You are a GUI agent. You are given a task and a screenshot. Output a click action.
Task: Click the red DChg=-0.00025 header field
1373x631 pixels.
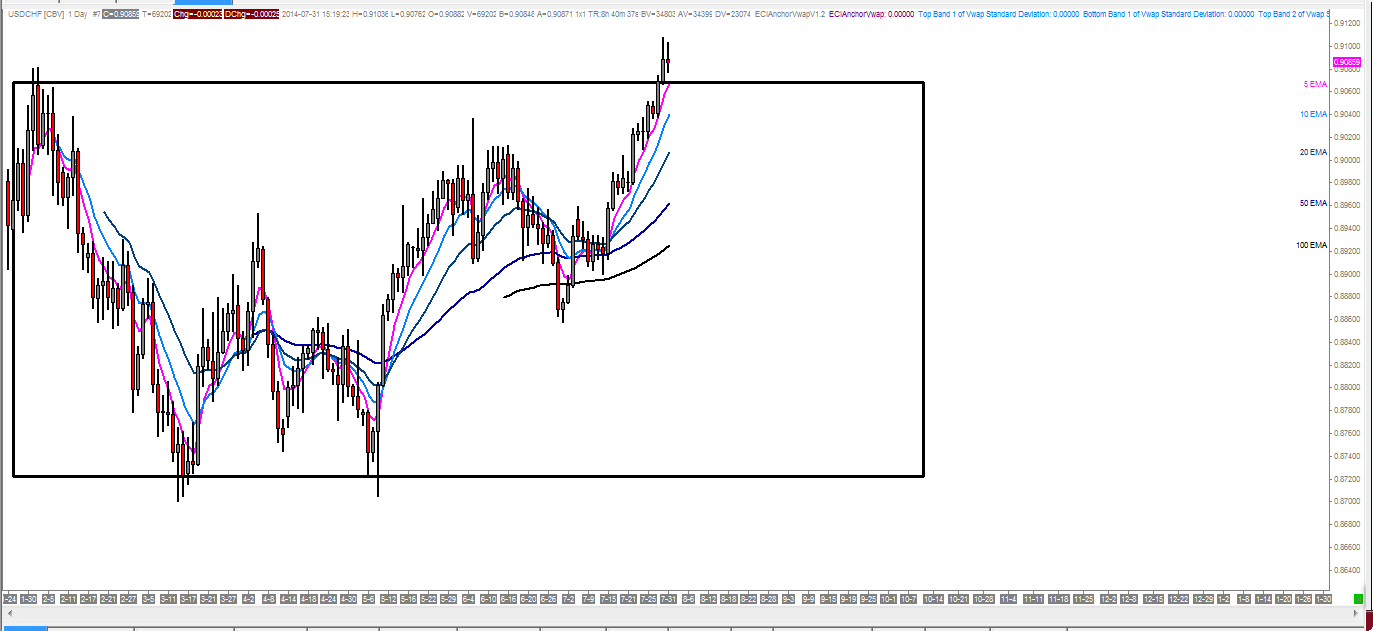point(251,15)
